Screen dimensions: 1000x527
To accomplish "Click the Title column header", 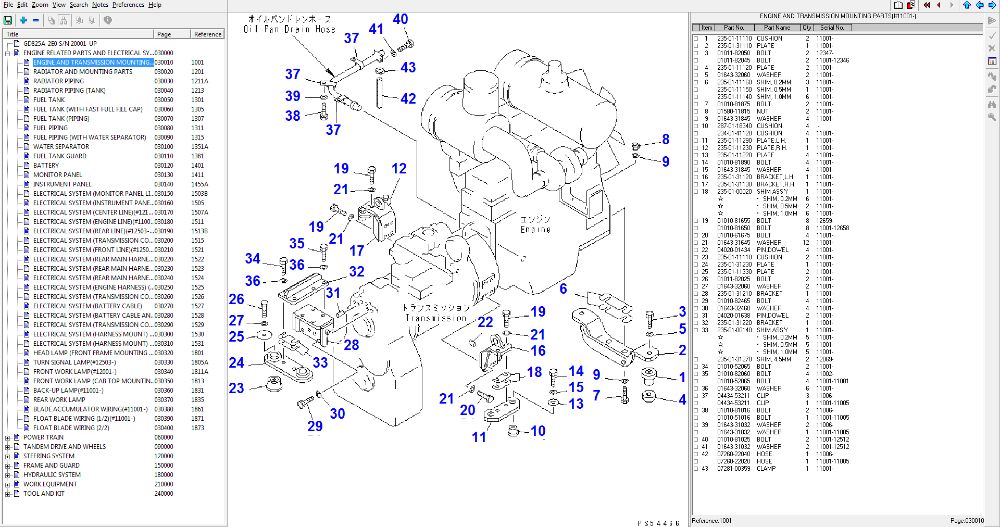I will [78, 34].
